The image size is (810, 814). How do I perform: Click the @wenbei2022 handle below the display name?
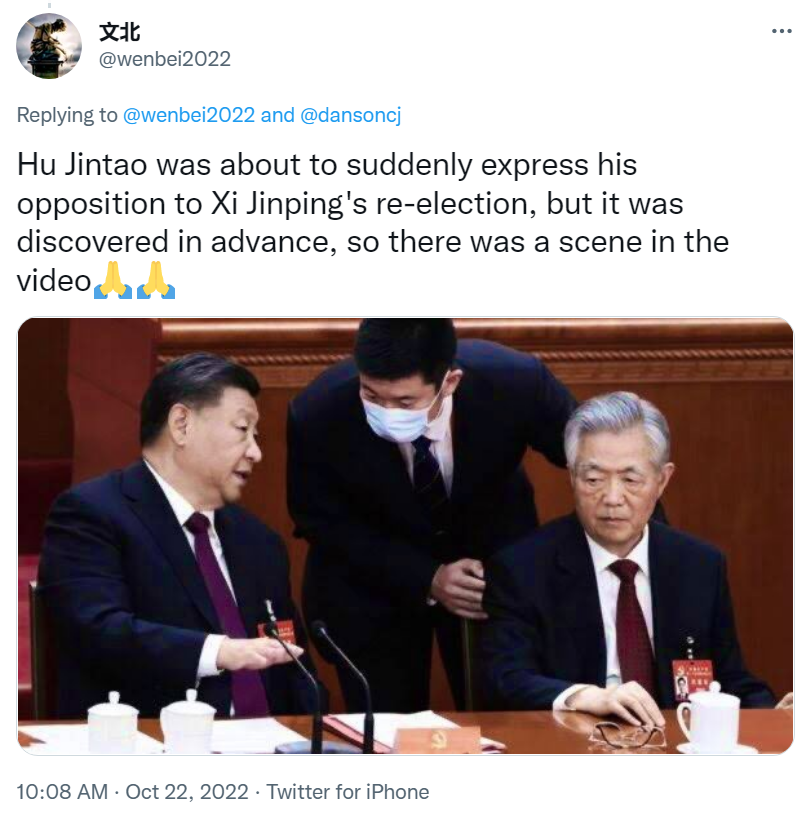(x=165, y=59)
